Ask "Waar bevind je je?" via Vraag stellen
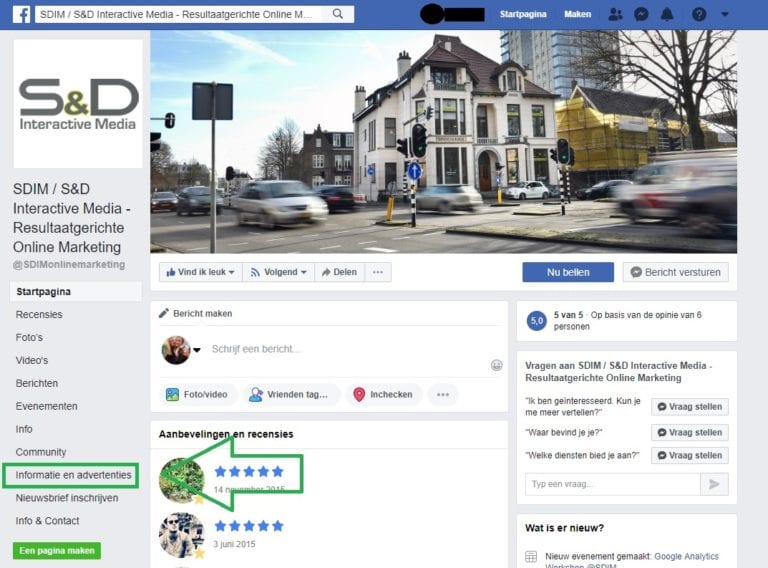Screen dimensions: 768x568 click(x=690, y=433)
